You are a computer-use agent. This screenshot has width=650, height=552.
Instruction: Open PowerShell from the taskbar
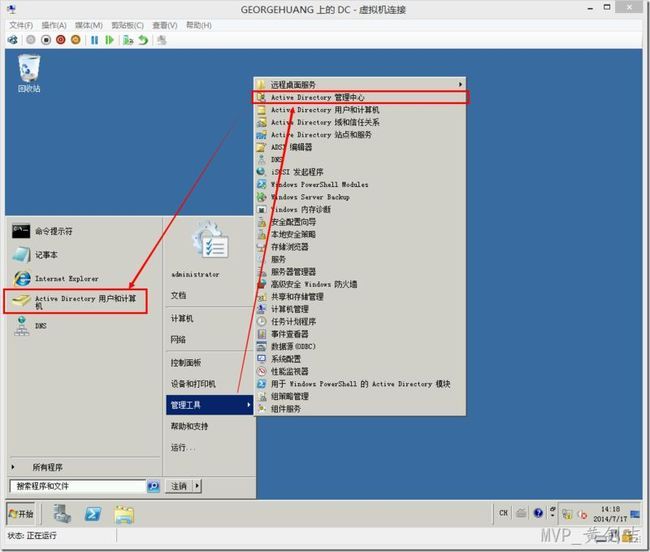(93, 514)
